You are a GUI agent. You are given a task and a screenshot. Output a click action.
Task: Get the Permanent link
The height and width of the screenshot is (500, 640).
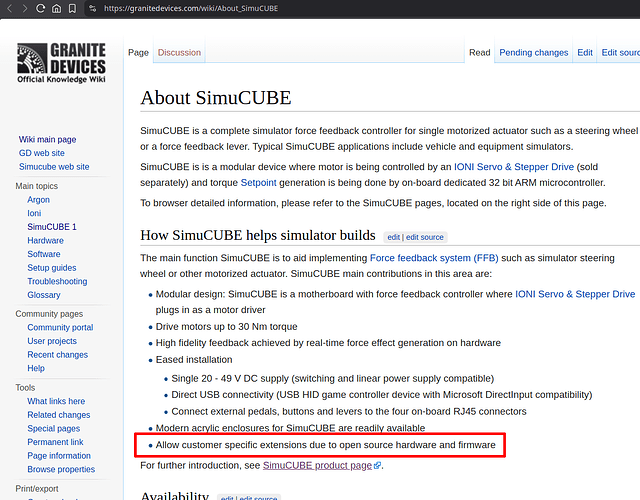coord(55,442)
